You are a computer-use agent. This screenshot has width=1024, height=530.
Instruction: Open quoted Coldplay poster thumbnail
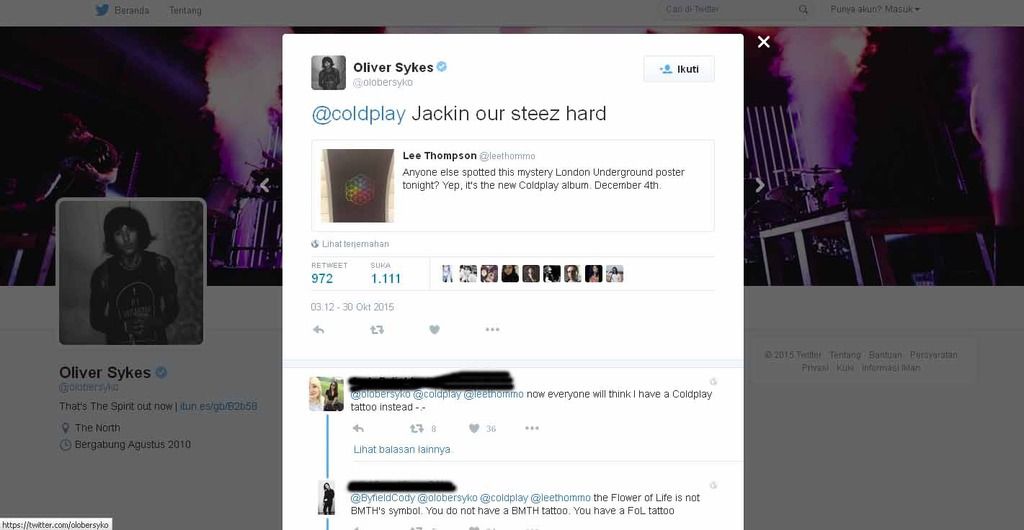357,185
